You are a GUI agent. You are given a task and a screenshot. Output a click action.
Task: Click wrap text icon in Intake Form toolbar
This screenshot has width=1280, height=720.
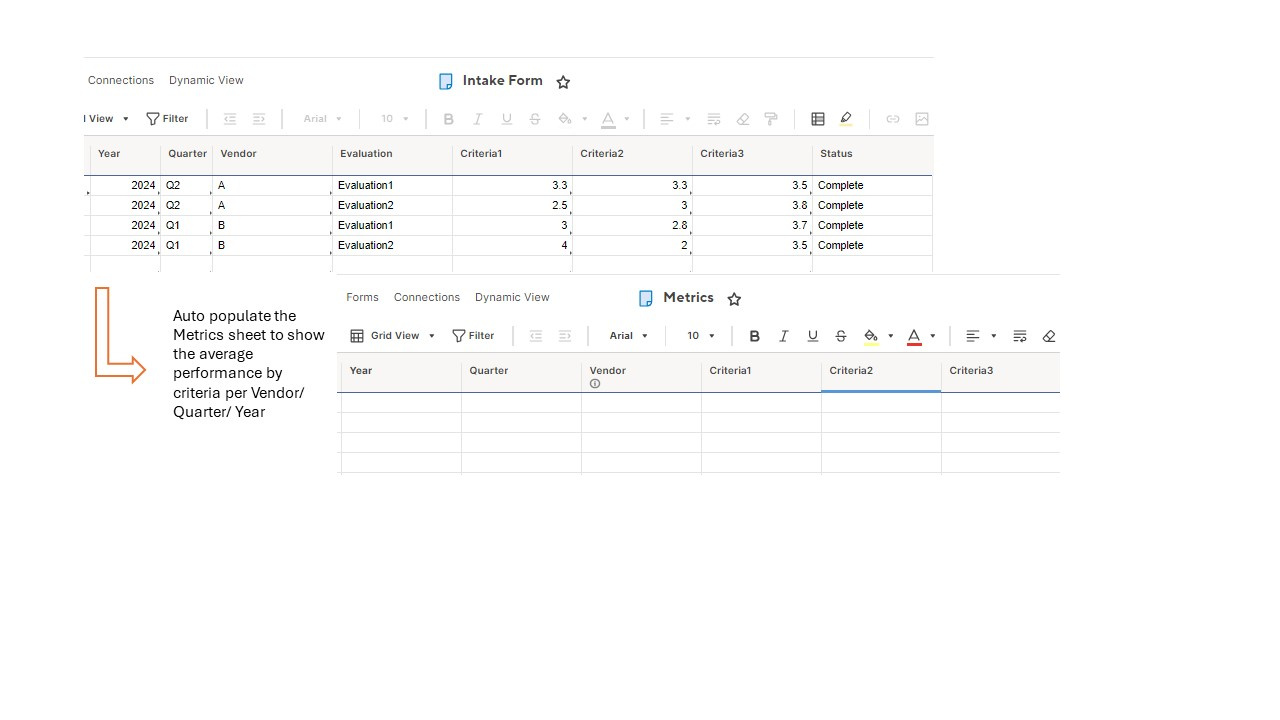714,119
